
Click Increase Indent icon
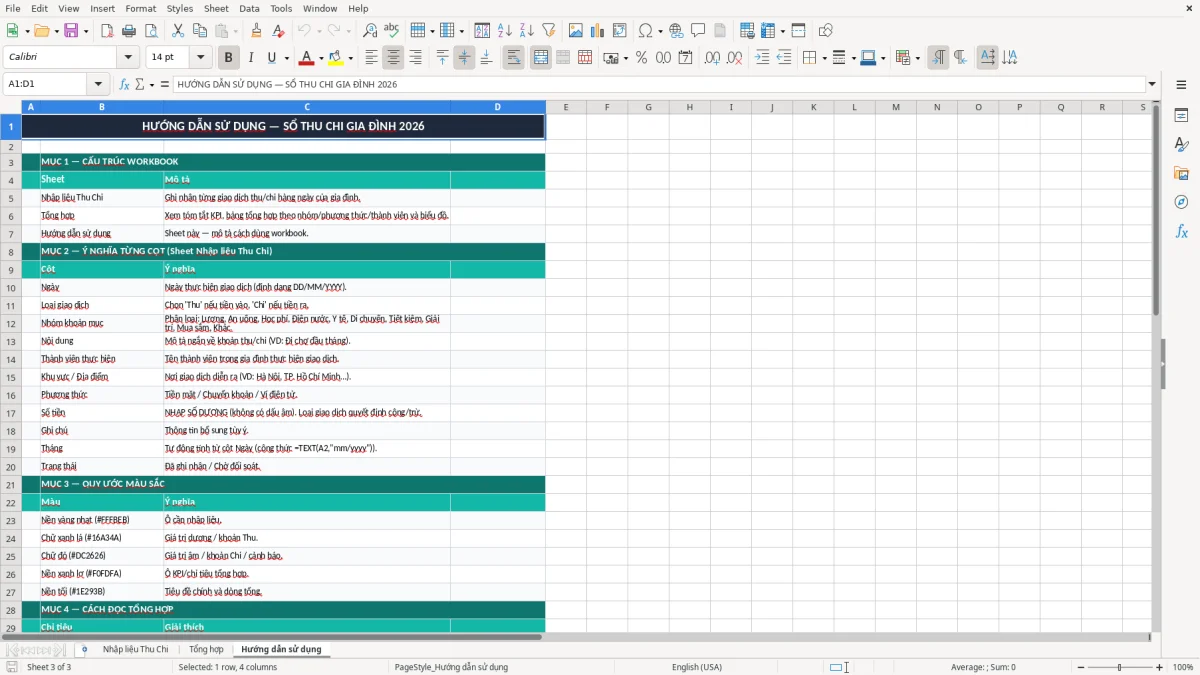coord(762,58)
